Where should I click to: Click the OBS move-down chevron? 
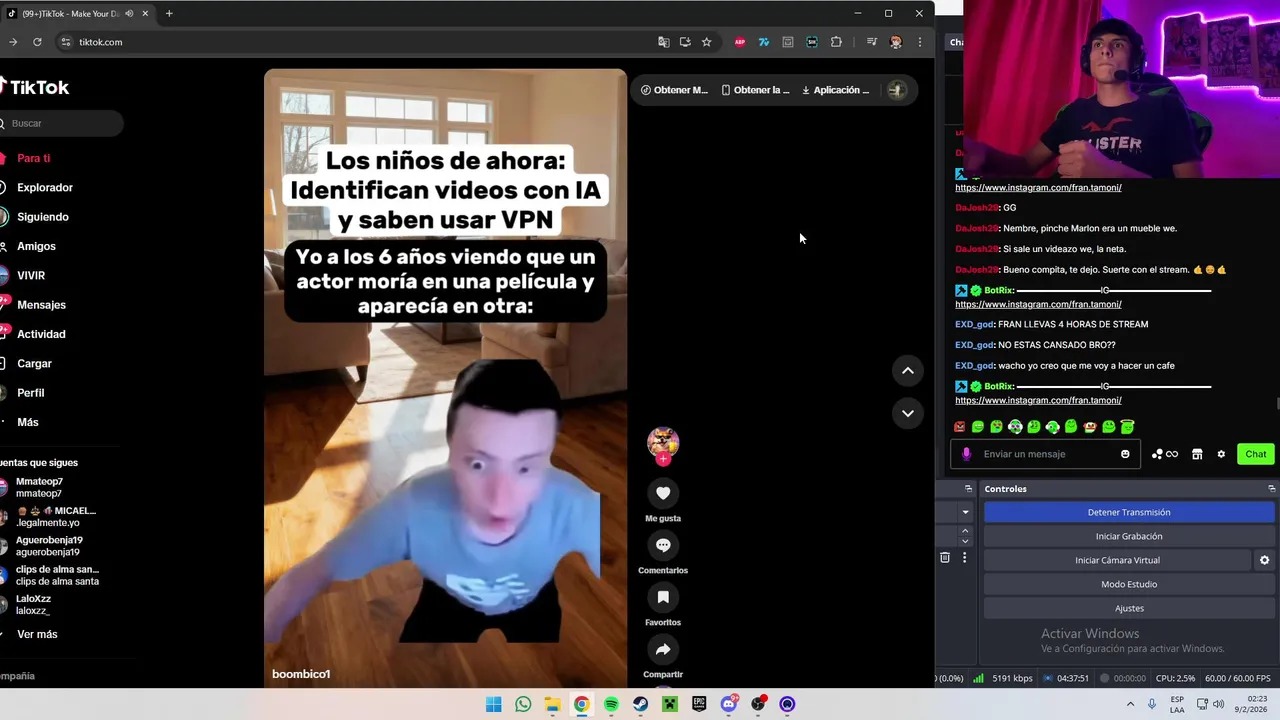(965, 541)
